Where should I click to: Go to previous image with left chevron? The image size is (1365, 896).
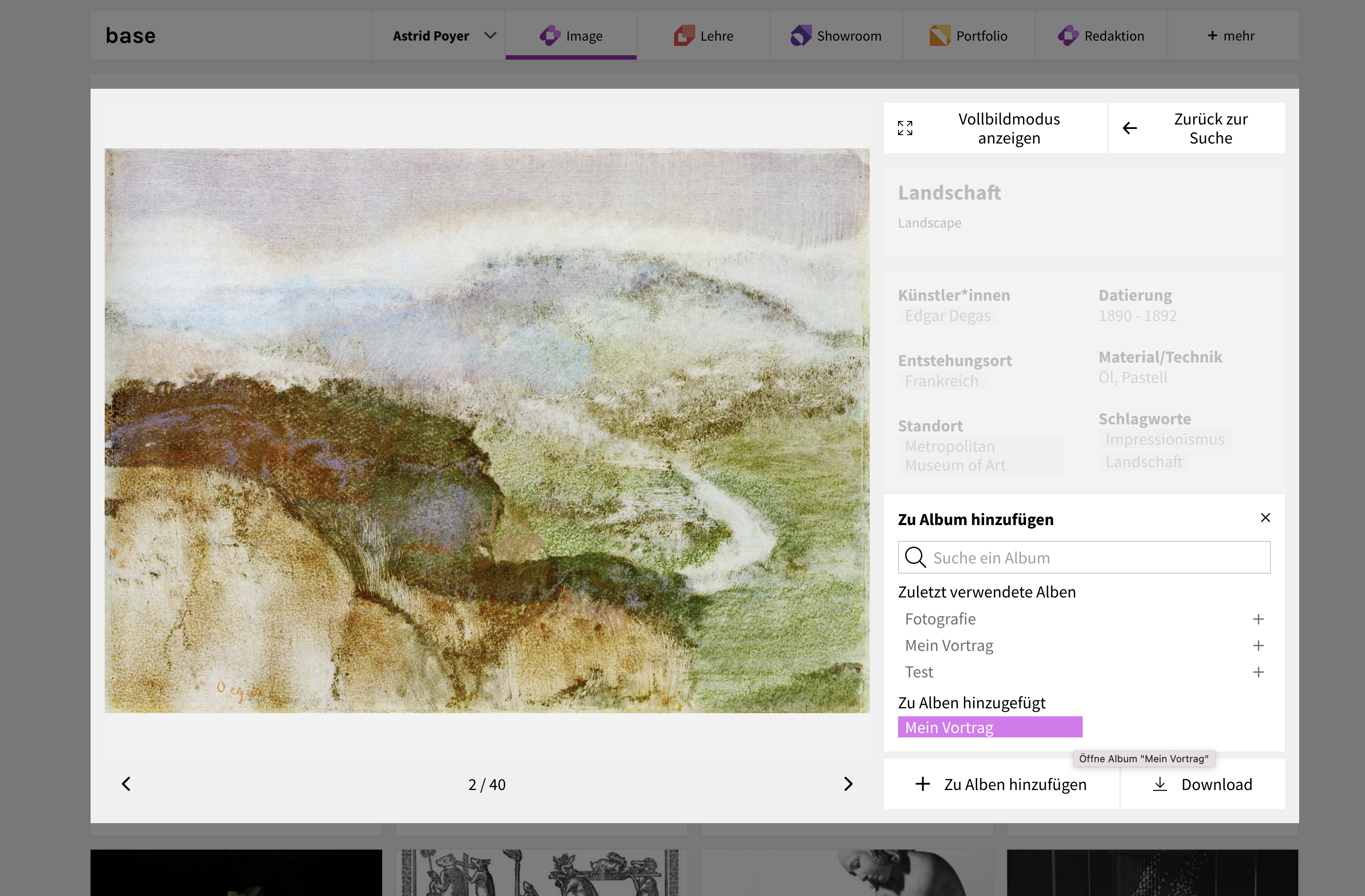[x=126, y=784]
